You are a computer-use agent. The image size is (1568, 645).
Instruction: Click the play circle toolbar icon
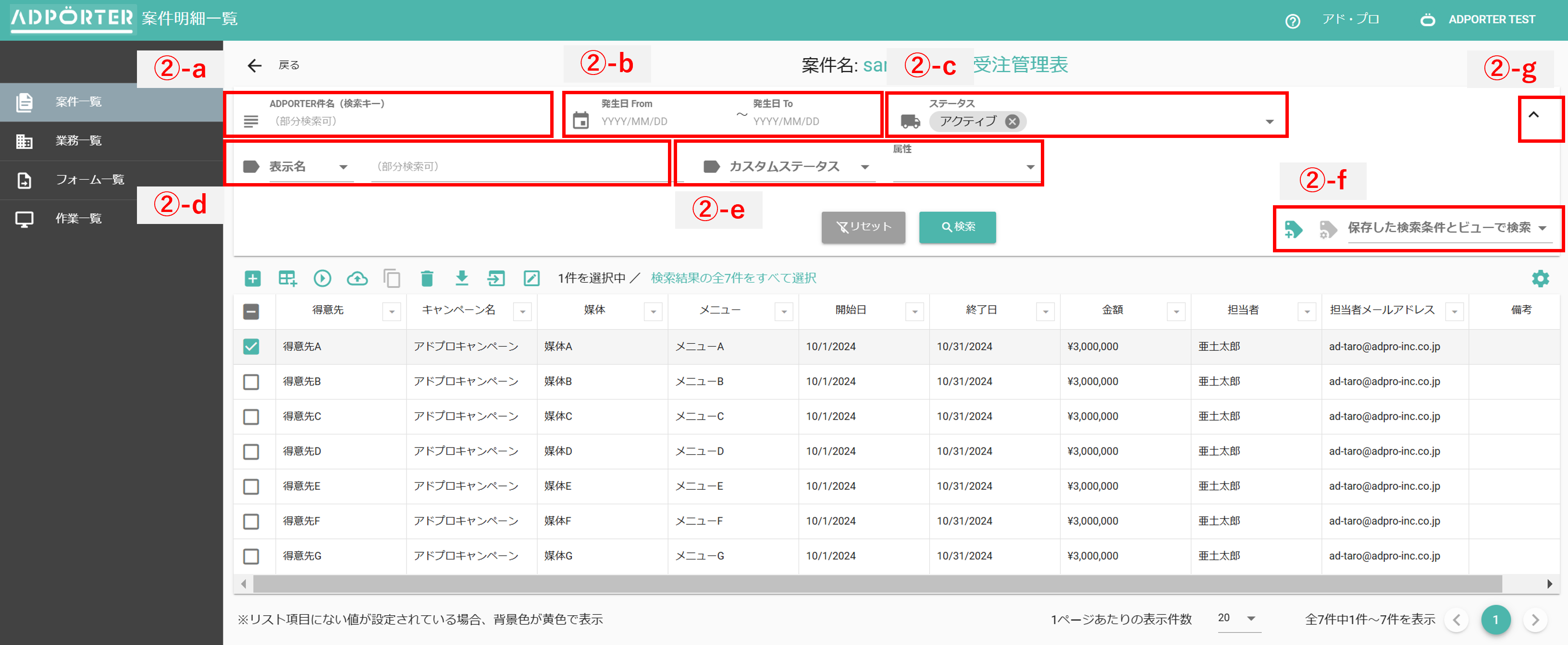pyautogui.click(x=322, y=278)
